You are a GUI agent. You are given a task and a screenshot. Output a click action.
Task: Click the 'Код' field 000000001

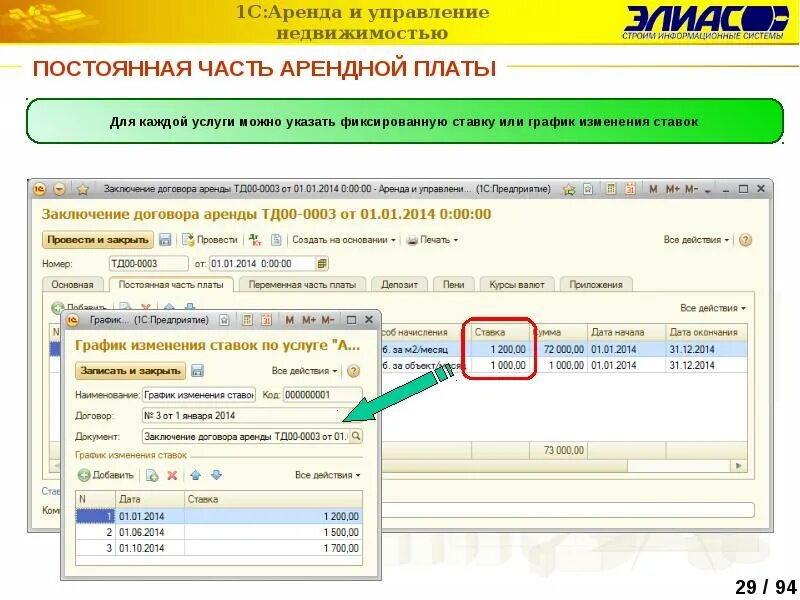322,395
